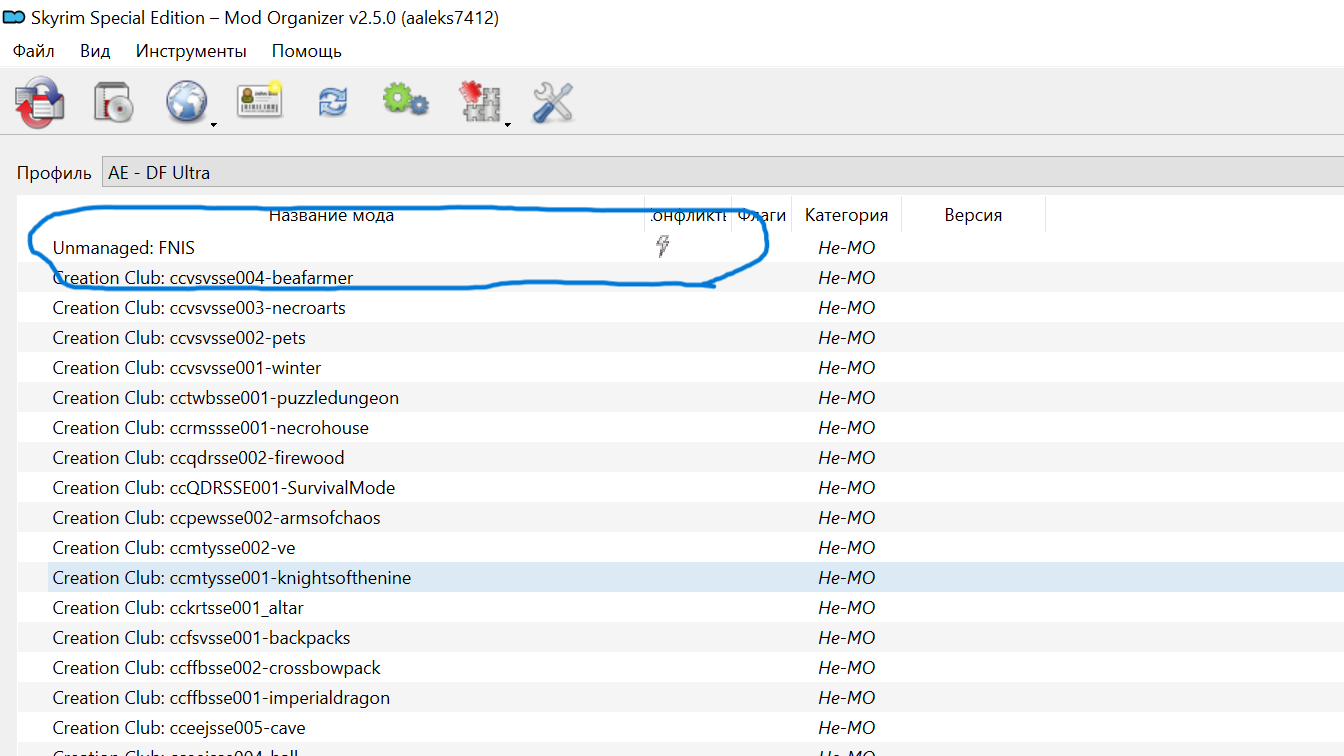Click the puzzle pieces tools icon

tap(478, 102)
